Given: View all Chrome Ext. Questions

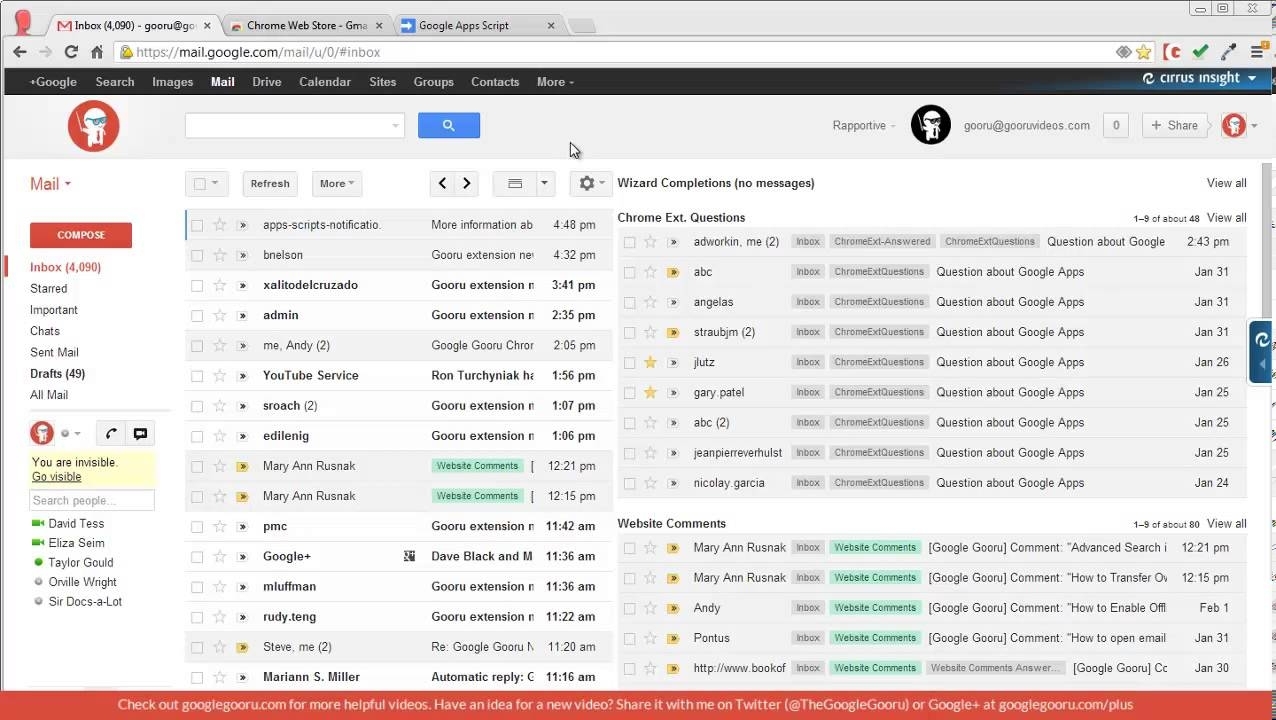Looking at the screenshot, I should (x=1226, y=218).
